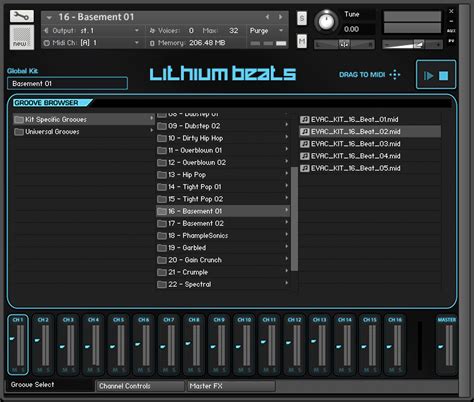
Task: Select the CH 12 channel label
Action: pyautogui.click(x=294, y=320)
